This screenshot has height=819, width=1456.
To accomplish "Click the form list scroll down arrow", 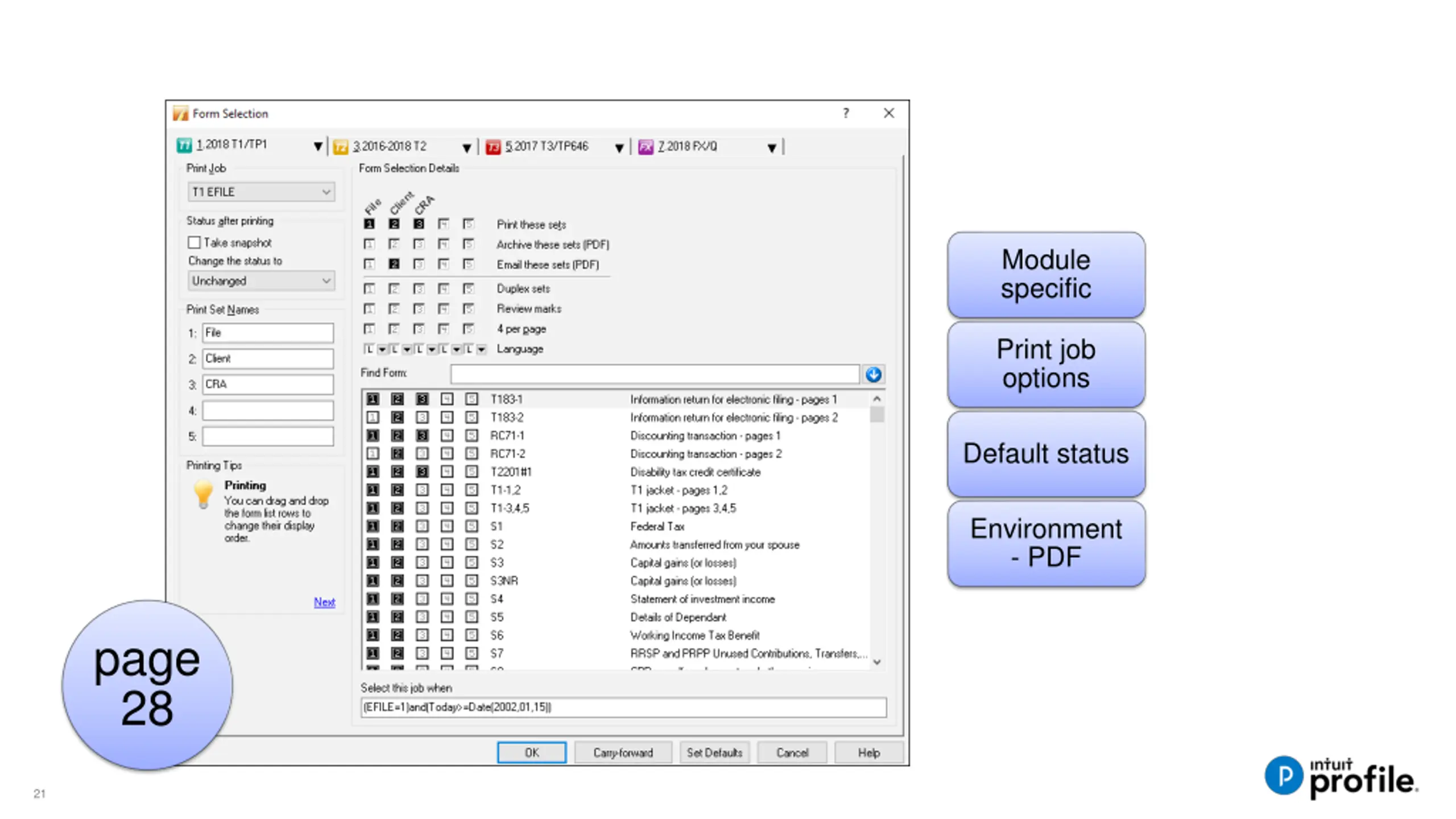I will tap(877, 662).
